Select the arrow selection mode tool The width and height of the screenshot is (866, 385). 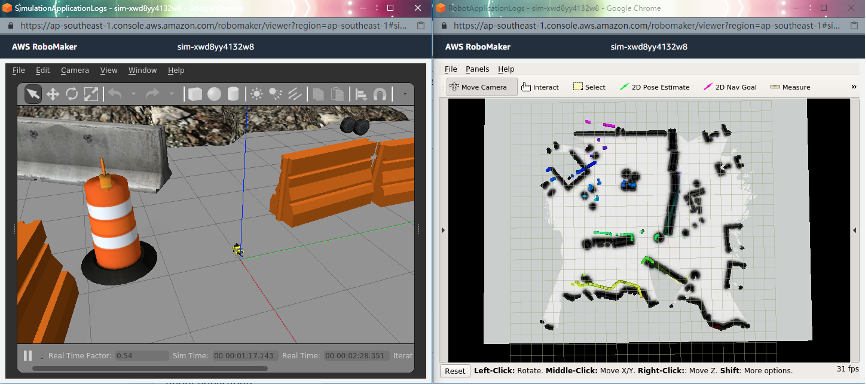point(33,94)
